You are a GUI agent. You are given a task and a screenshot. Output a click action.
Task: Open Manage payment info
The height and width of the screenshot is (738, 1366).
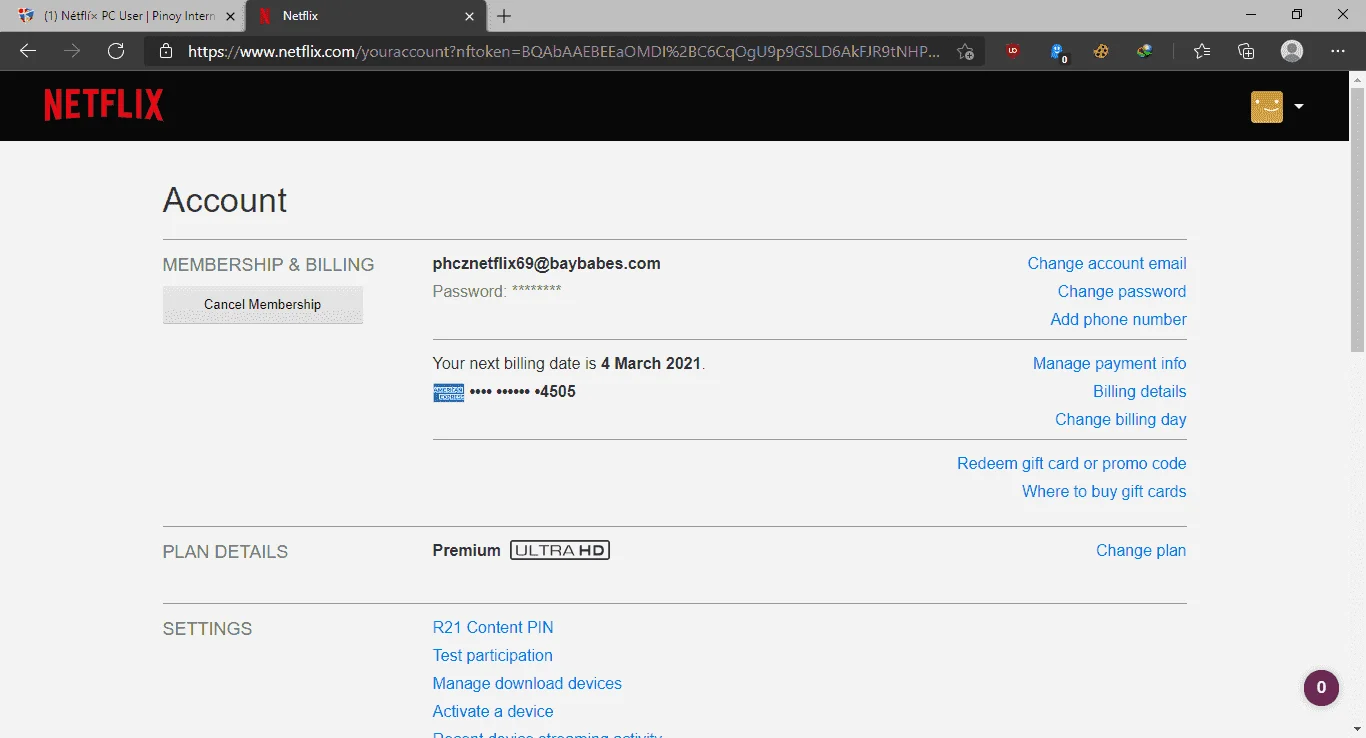[1110, 364]
